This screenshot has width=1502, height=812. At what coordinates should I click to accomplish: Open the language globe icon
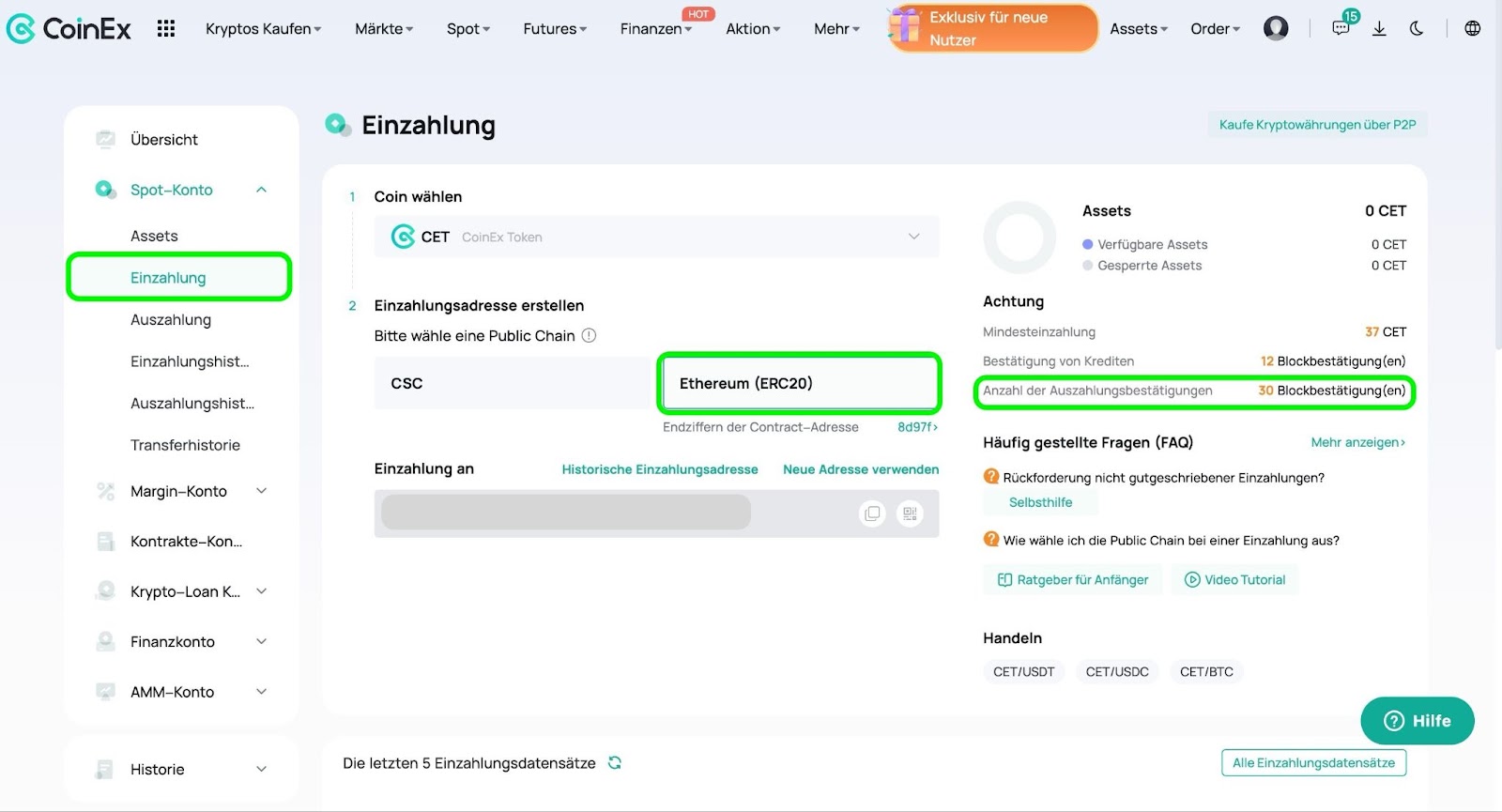tap(1473, 29)
